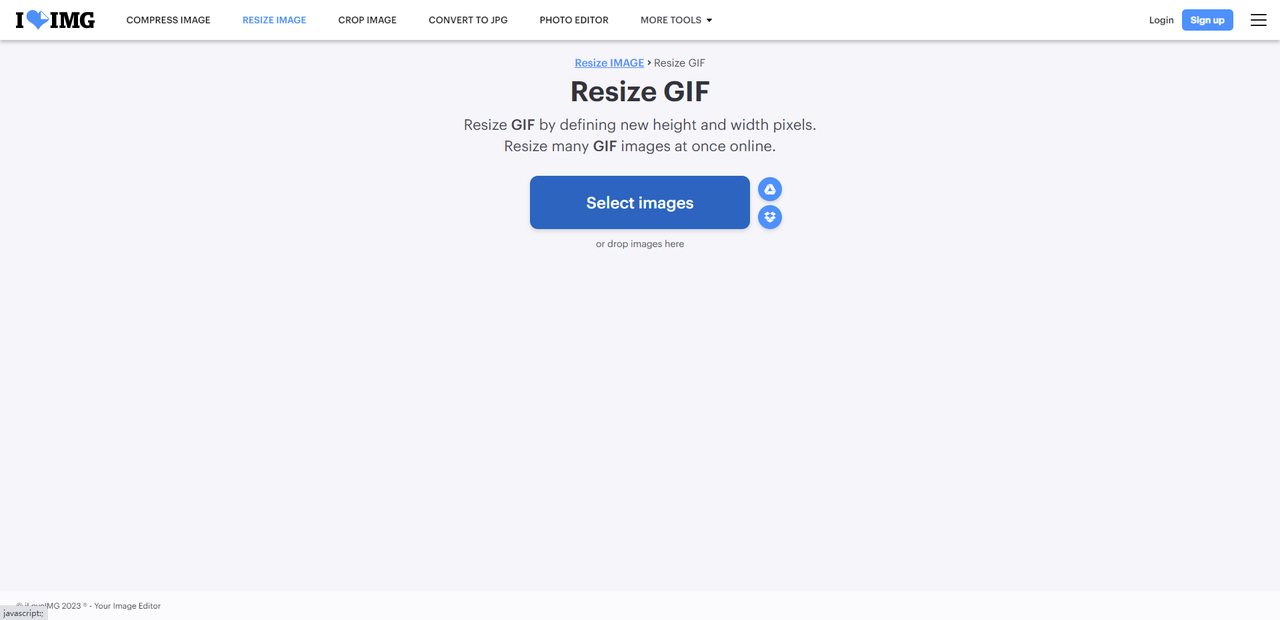Open the COMPRESS IMAGE menu item

(x=168, y=20)
